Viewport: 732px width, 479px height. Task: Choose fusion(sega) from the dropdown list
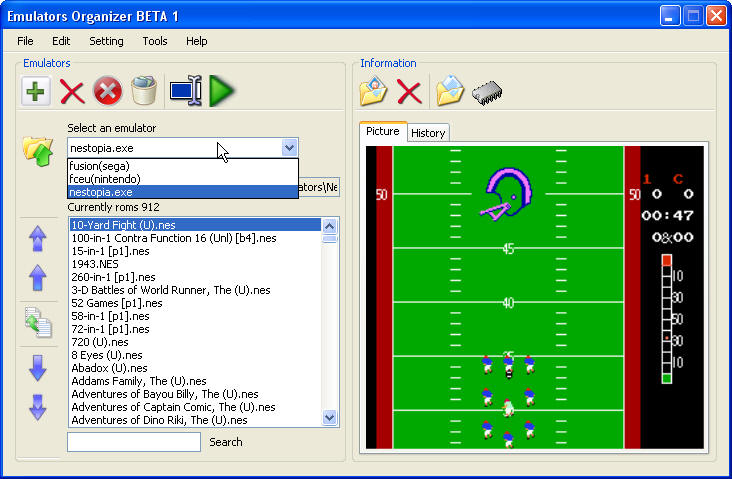(183, 166)
